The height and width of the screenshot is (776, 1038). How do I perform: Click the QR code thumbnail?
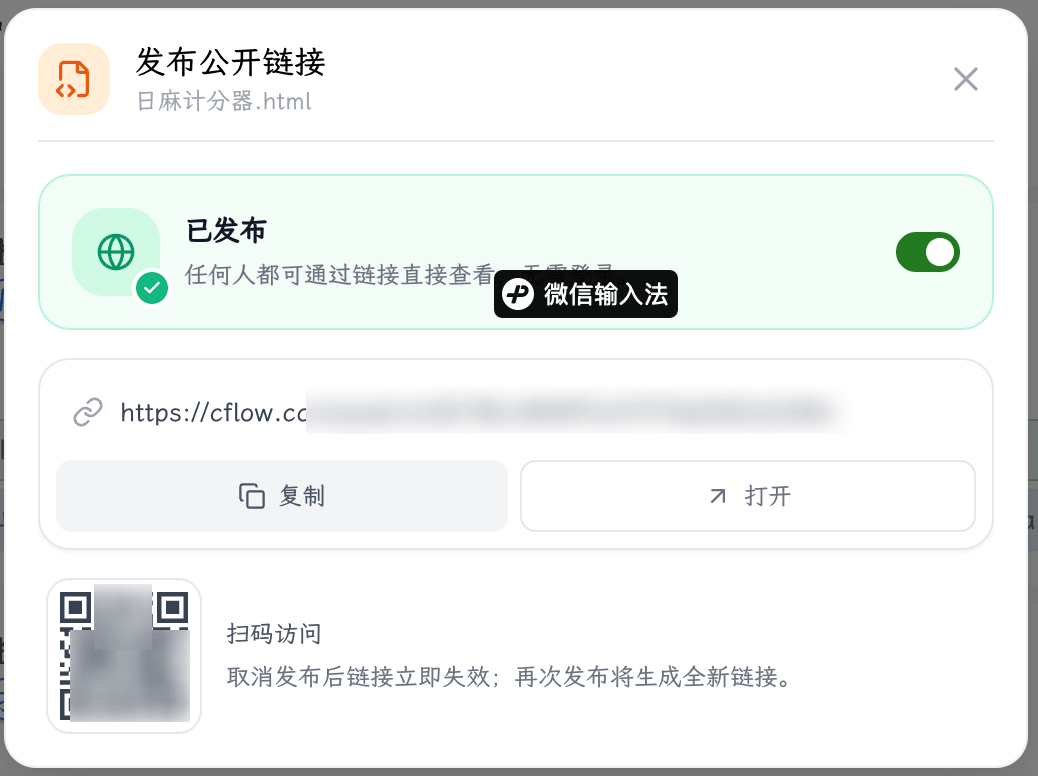[x=124, y=655]
